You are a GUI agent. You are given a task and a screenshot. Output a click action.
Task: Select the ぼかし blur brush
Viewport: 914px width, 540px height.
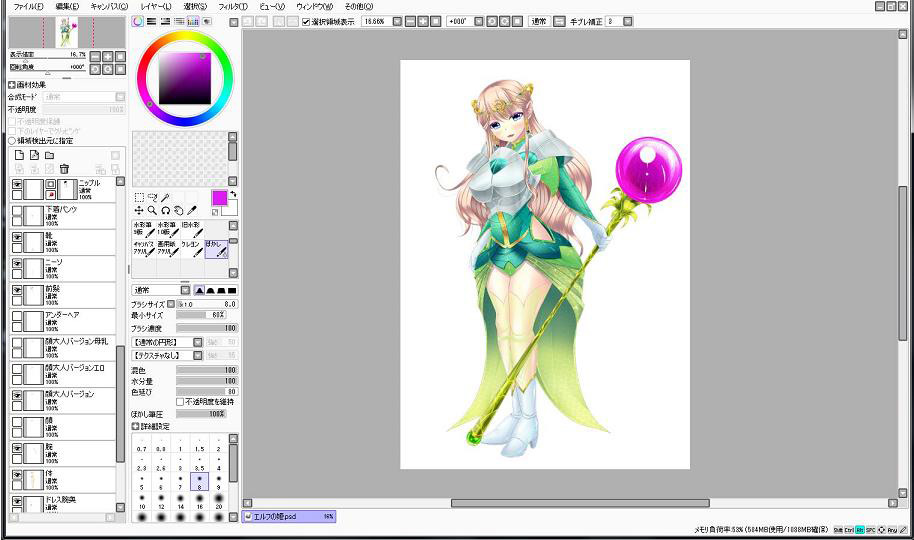(x=217, y=248)
